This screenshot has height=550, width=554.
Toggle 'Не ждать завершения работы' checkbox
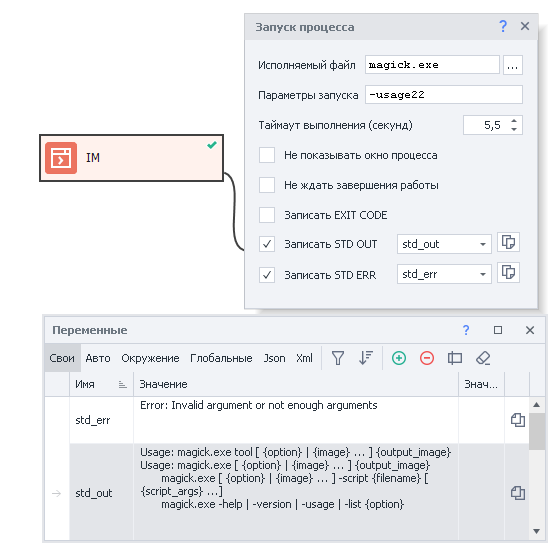(267, 185)
